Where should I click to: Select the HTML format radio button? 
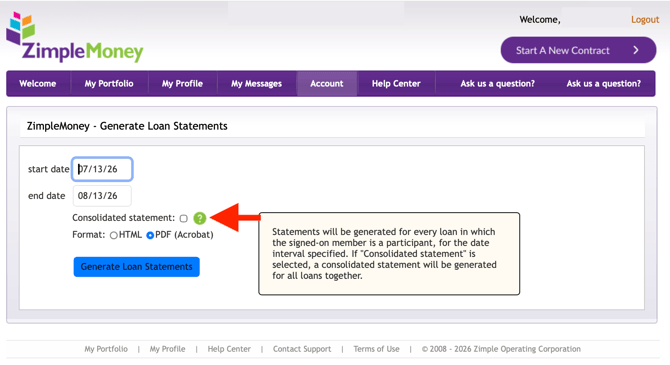(x=114, y=235)
